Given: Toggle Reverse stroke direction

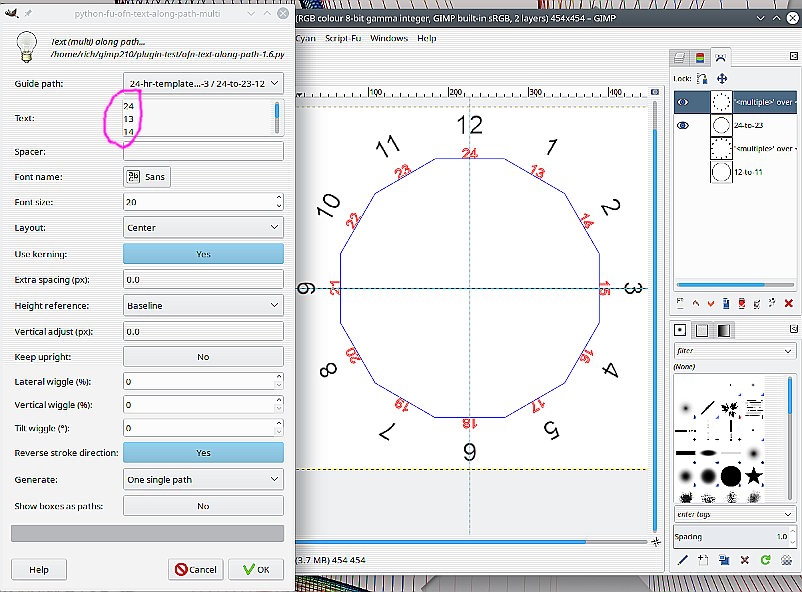Looking at the screenshot, I should click(x=203, y=453).
